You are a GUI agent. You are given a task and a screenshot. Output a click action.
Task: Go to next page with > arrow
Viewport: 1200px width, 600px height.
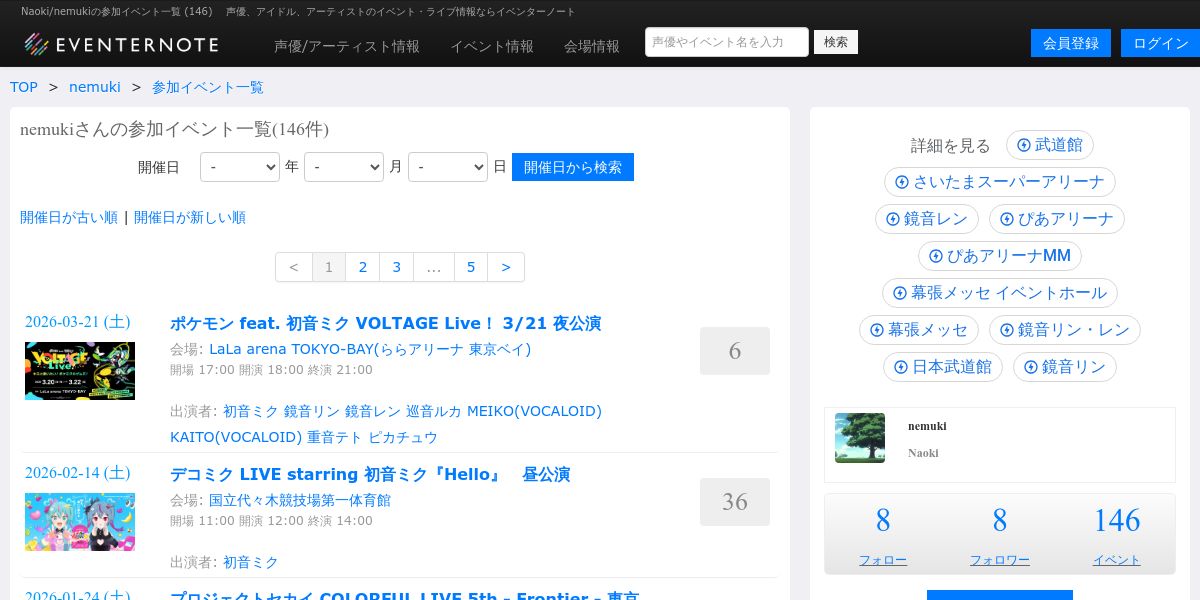(x=506, y=267)
